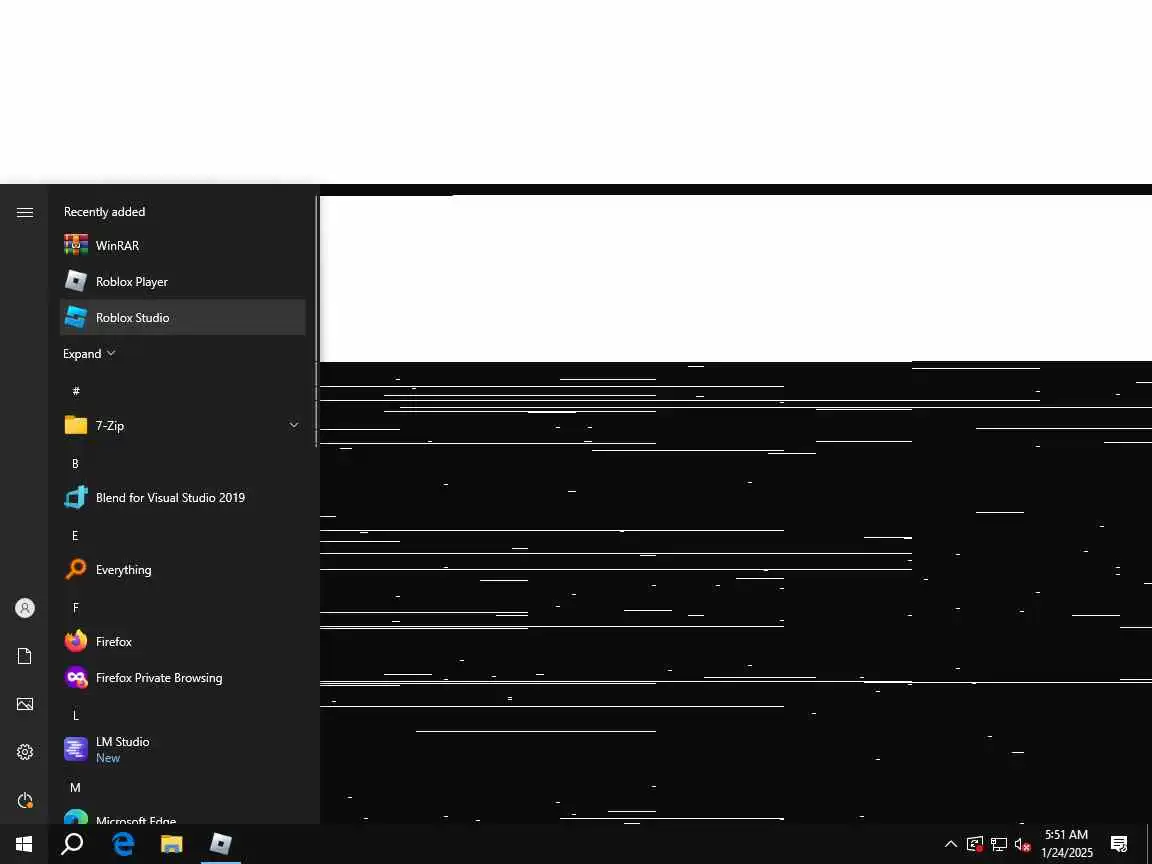This screenshot has height=864, width=1152.
Task: Click the Windows Start button
Action: 24,844
